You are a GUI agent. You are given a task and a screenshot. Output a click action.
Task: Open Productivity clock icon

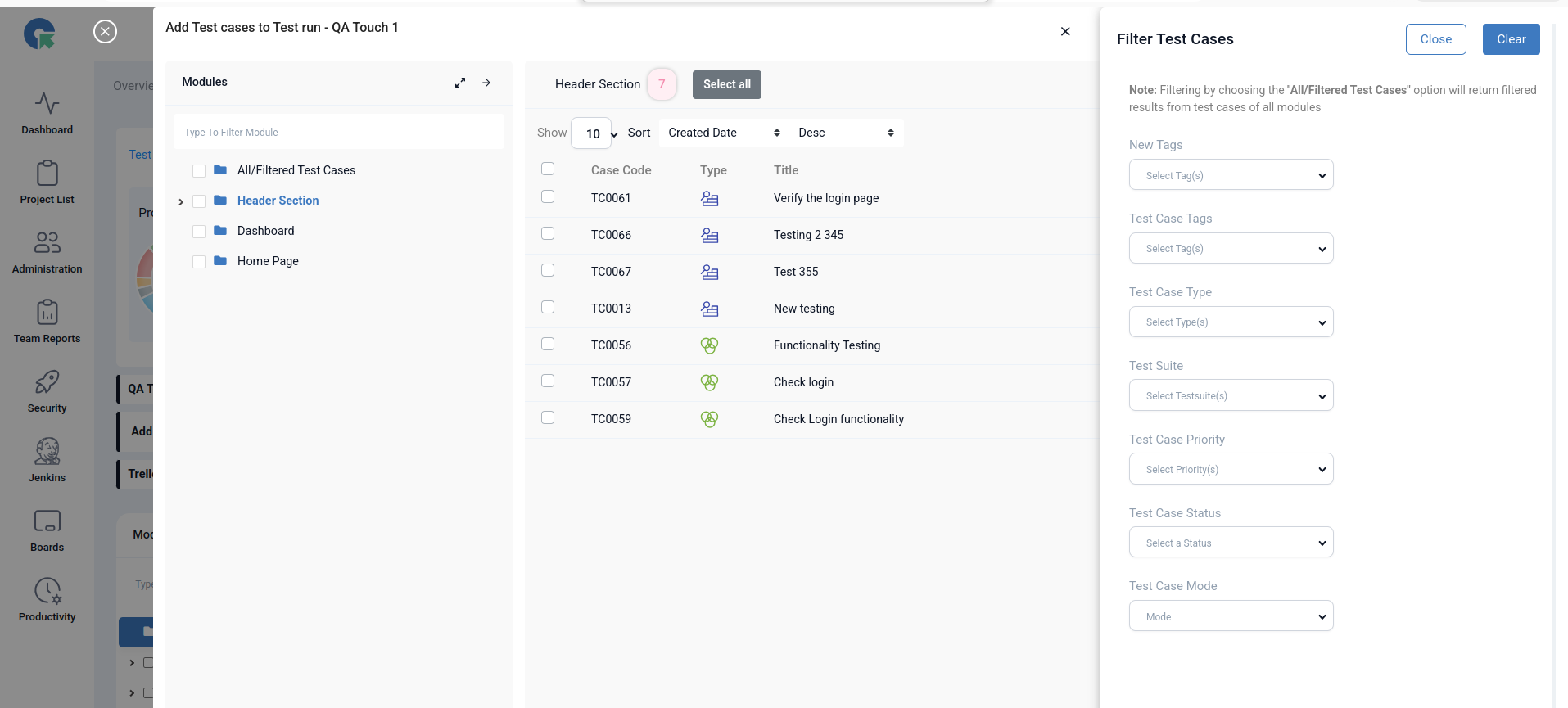tap(47, 591)
